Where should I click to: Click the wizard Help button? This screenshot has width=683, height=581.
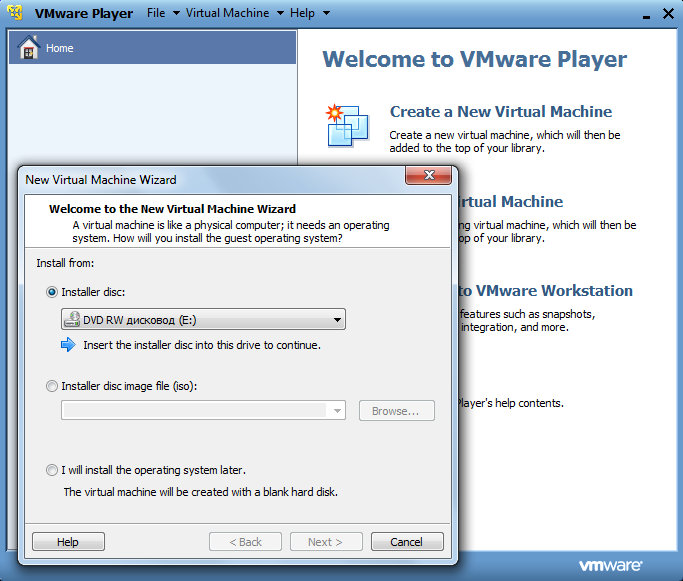tap(68, 542)
